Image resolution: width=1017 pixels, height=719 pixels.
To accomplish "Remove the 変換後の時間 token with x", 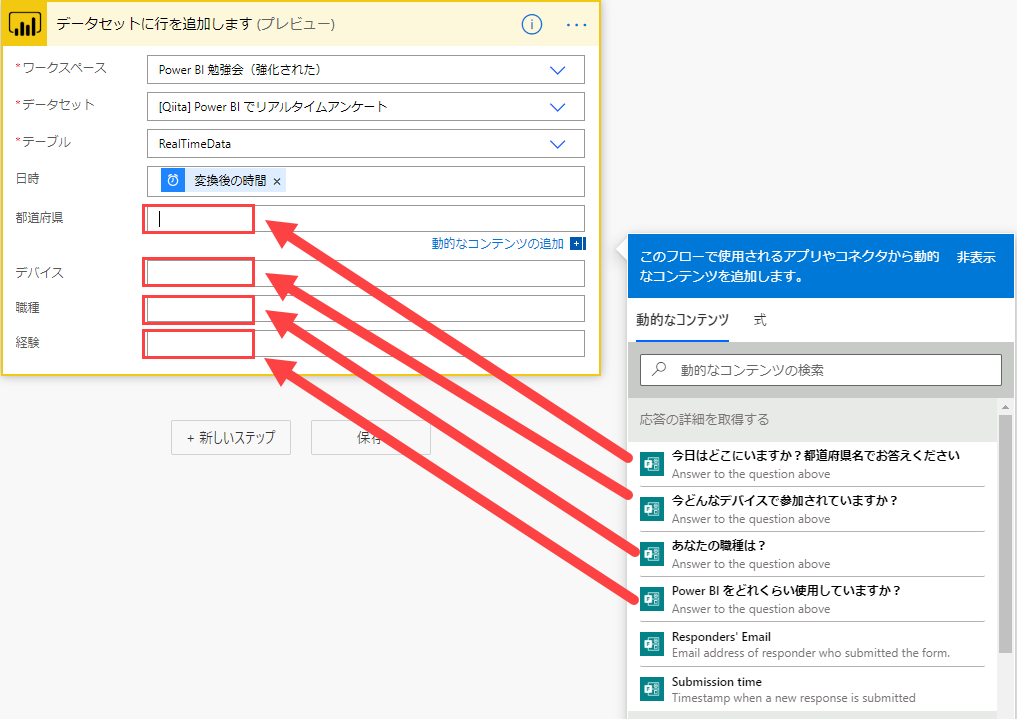I will [277, 182].
